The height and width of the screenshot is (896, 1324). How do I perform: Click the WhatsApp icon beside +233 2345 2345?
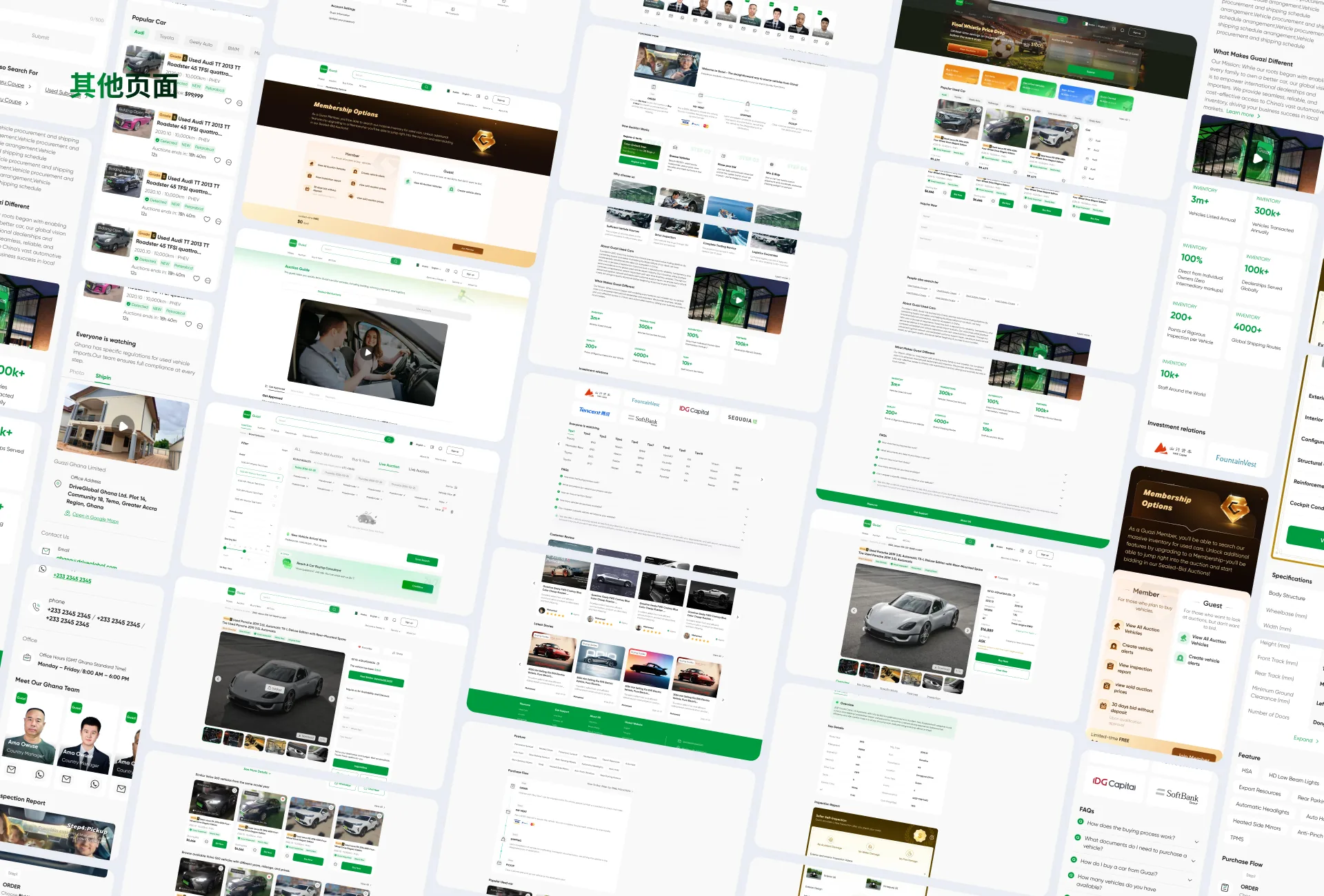point(43,569)
